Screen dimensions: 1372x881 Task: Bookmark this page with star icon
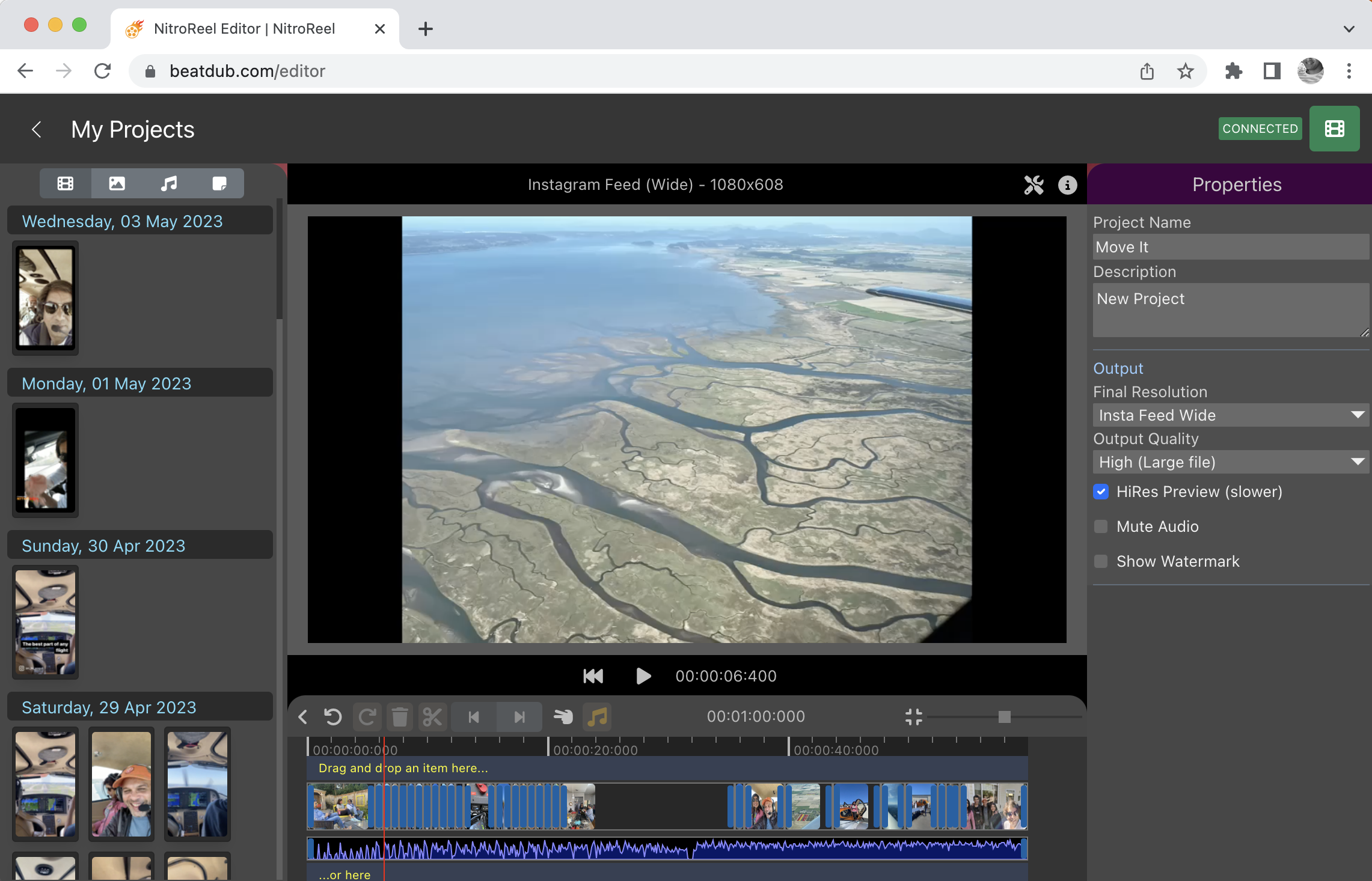(x=1185, y=71)
